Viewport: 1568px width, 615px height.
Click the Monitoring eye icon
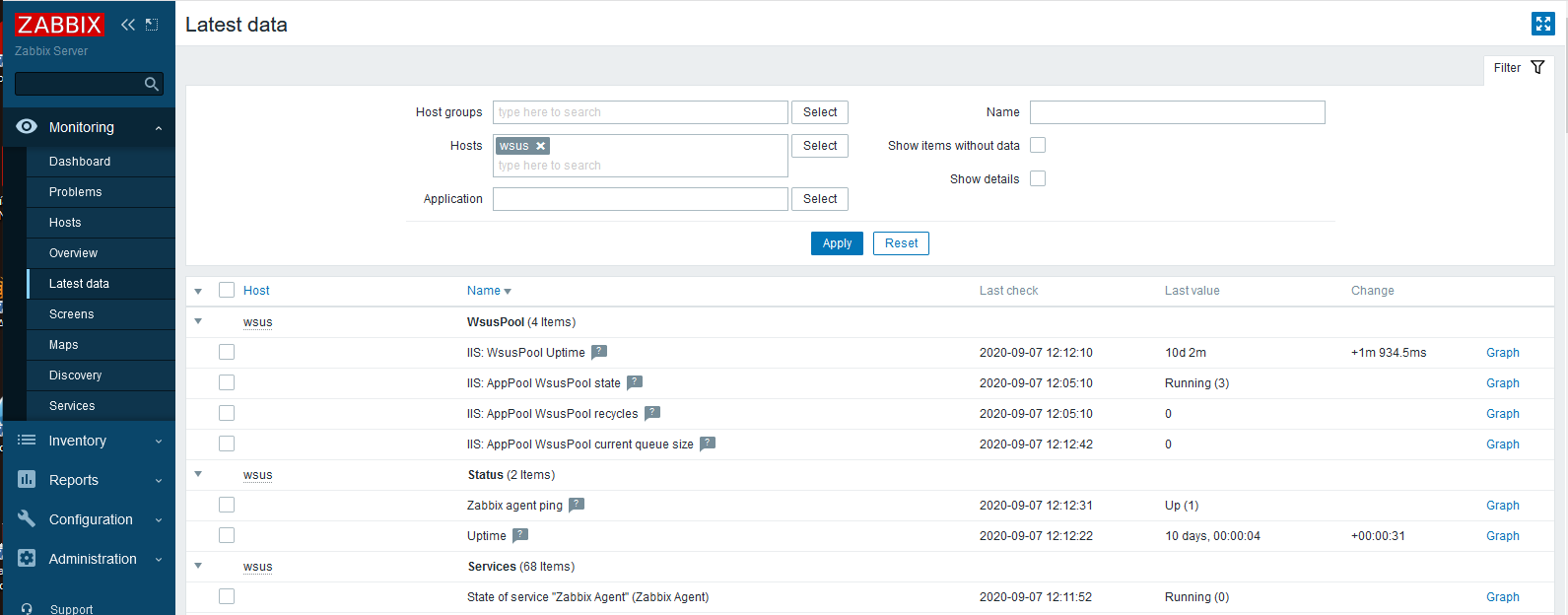coord(27,126)
